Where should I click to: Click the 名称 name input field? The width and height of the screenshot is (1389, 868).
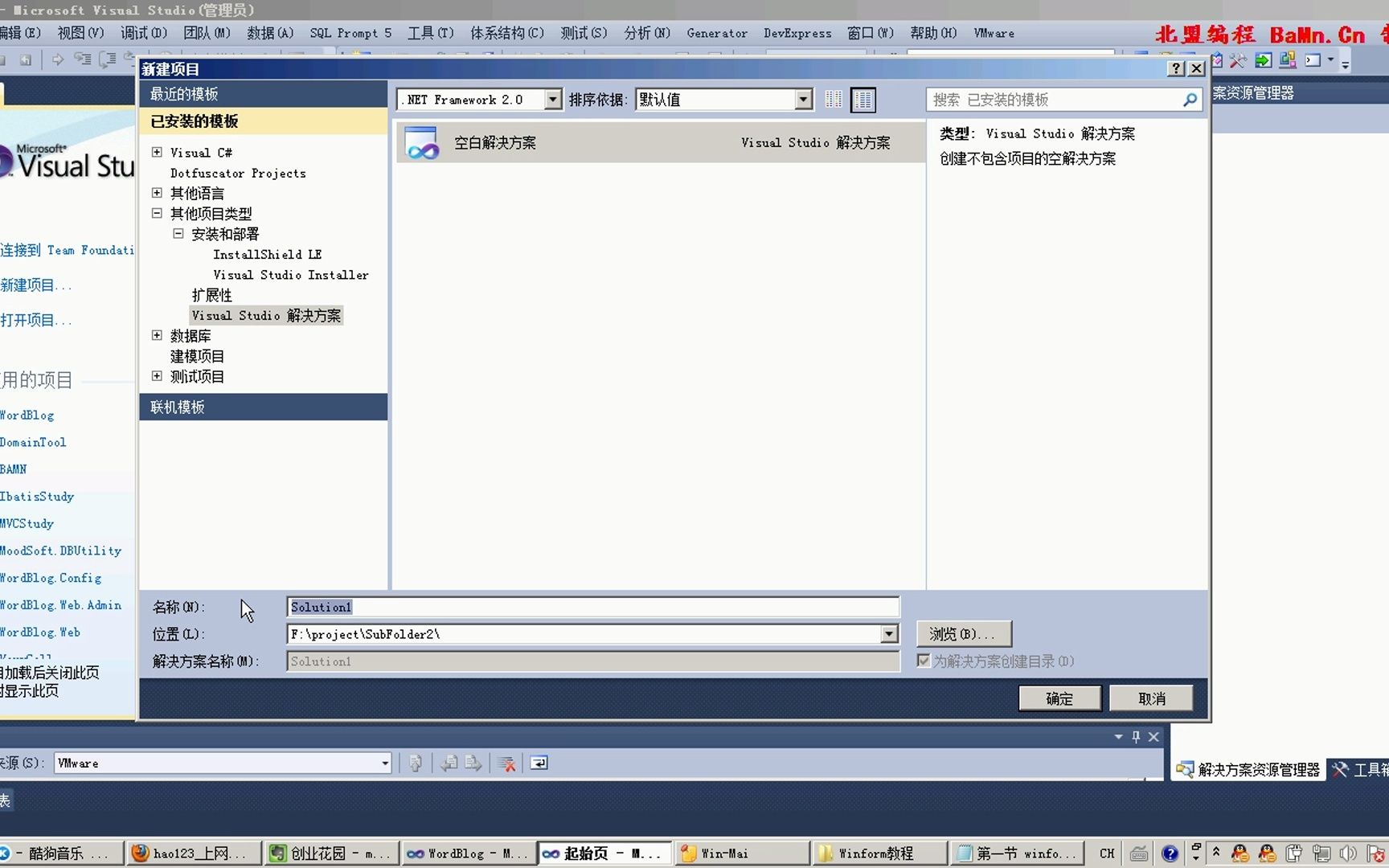coord(592,607)
